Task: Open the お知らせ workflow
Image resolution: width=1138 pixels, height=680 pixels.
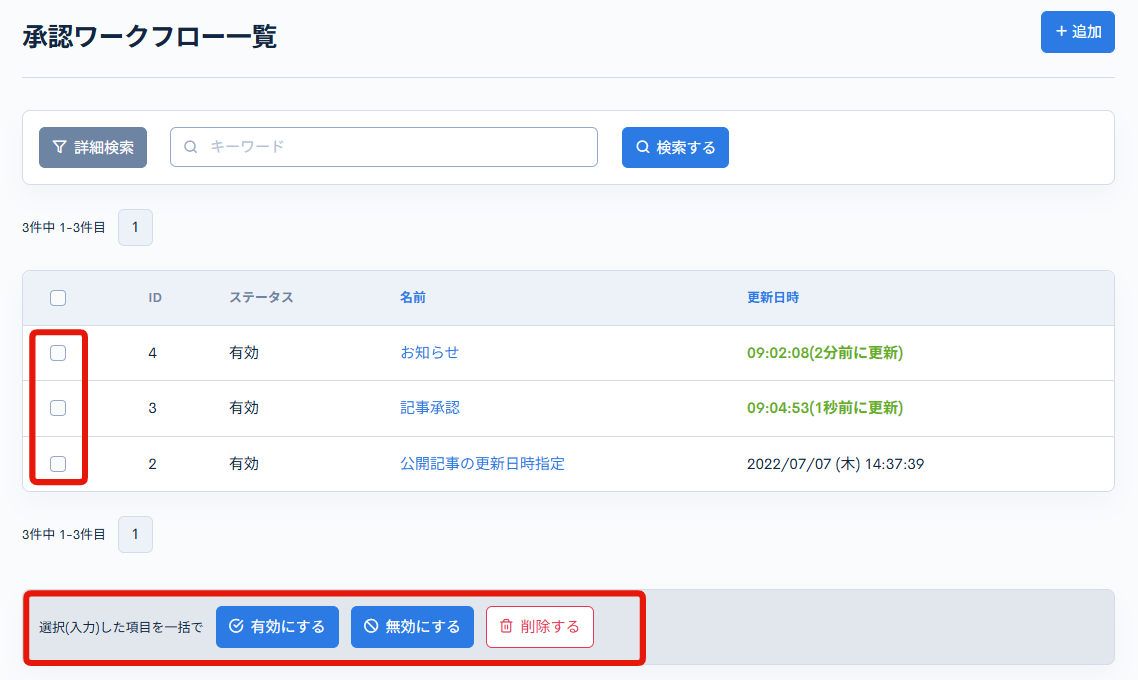Action: click(429, 352)
